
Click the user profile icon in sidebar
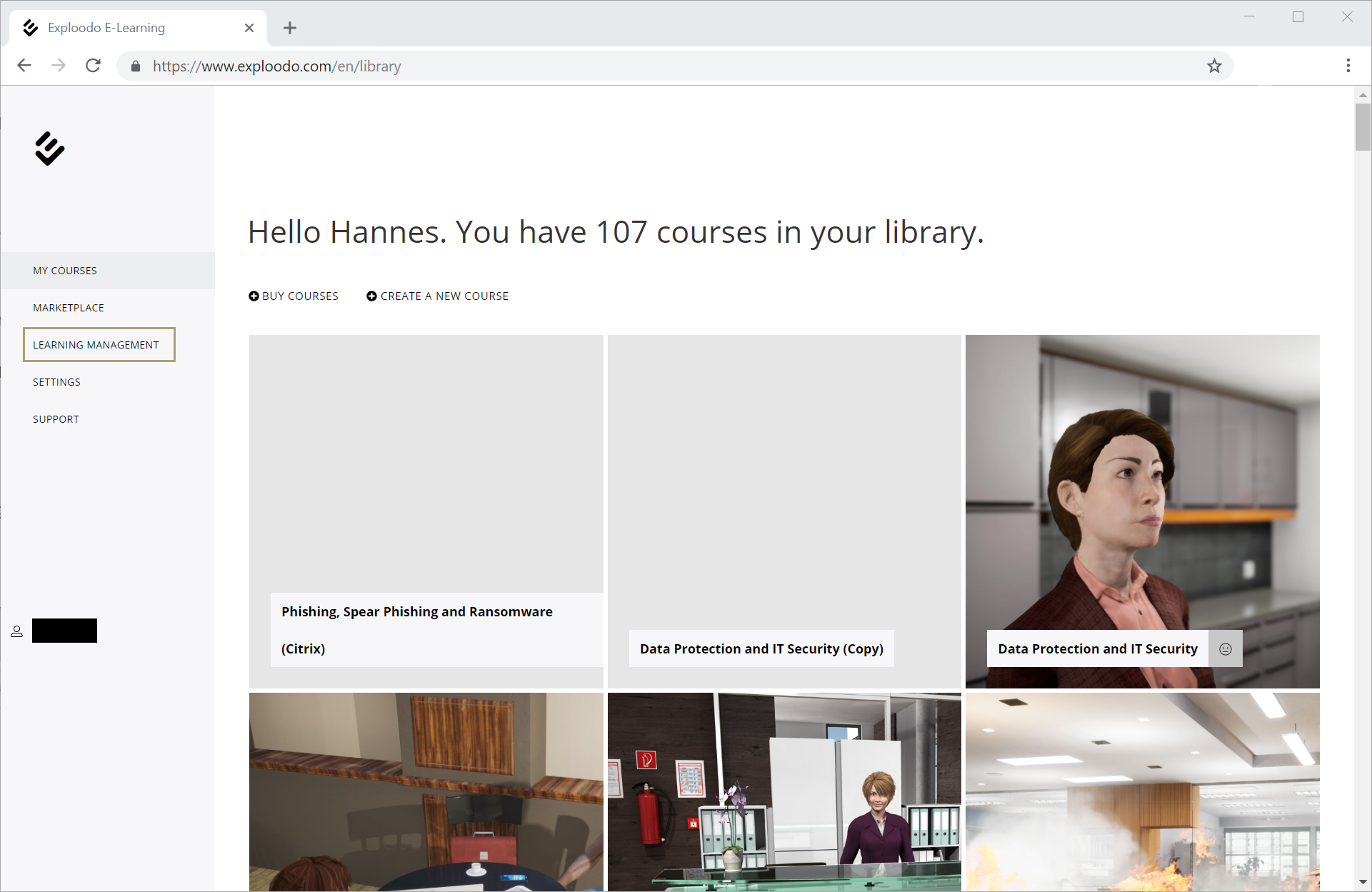[x=16, y=631]
